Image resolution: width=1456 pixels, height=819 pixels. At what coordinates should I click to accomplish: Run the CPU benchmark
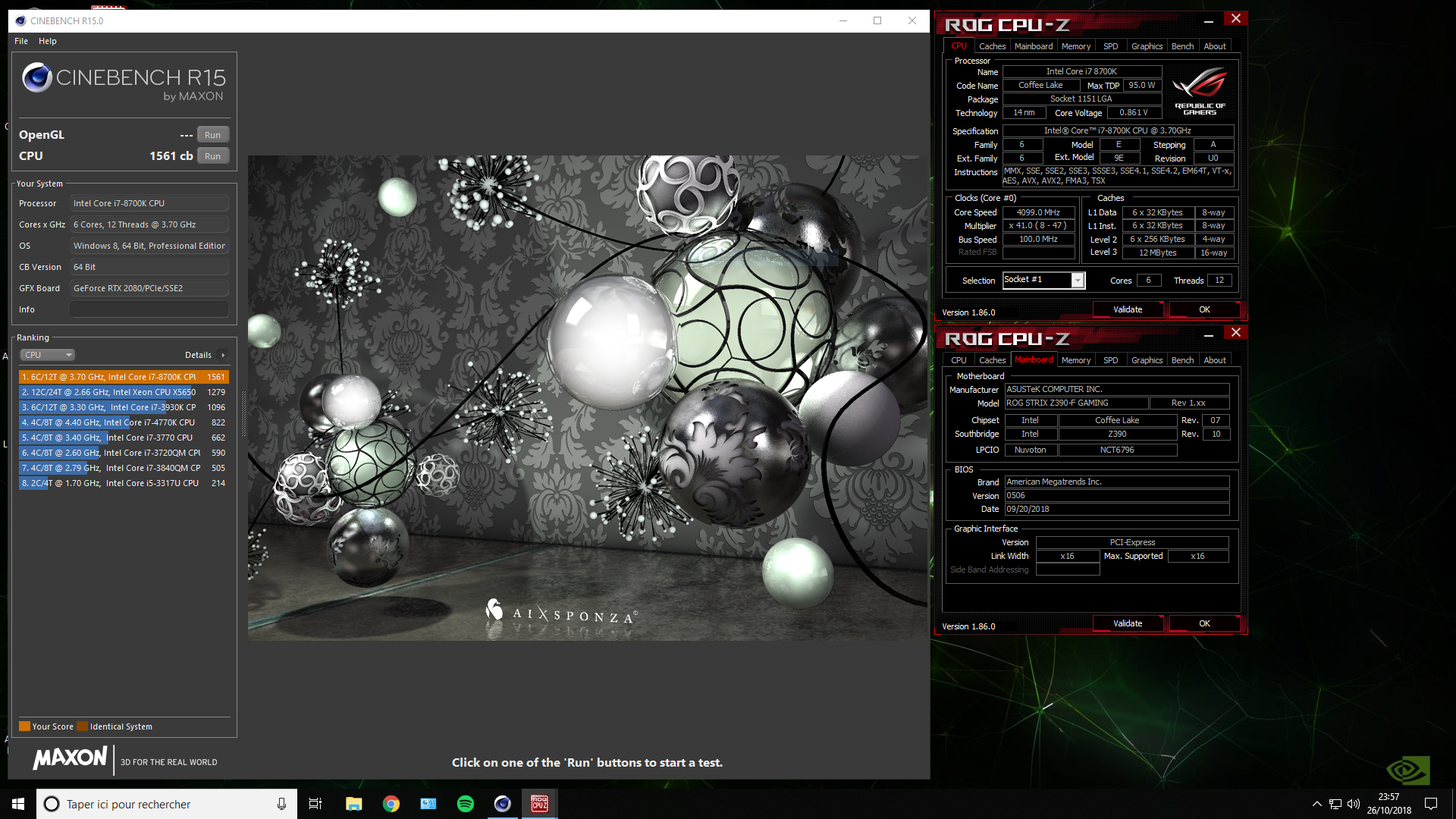(213, 156)
